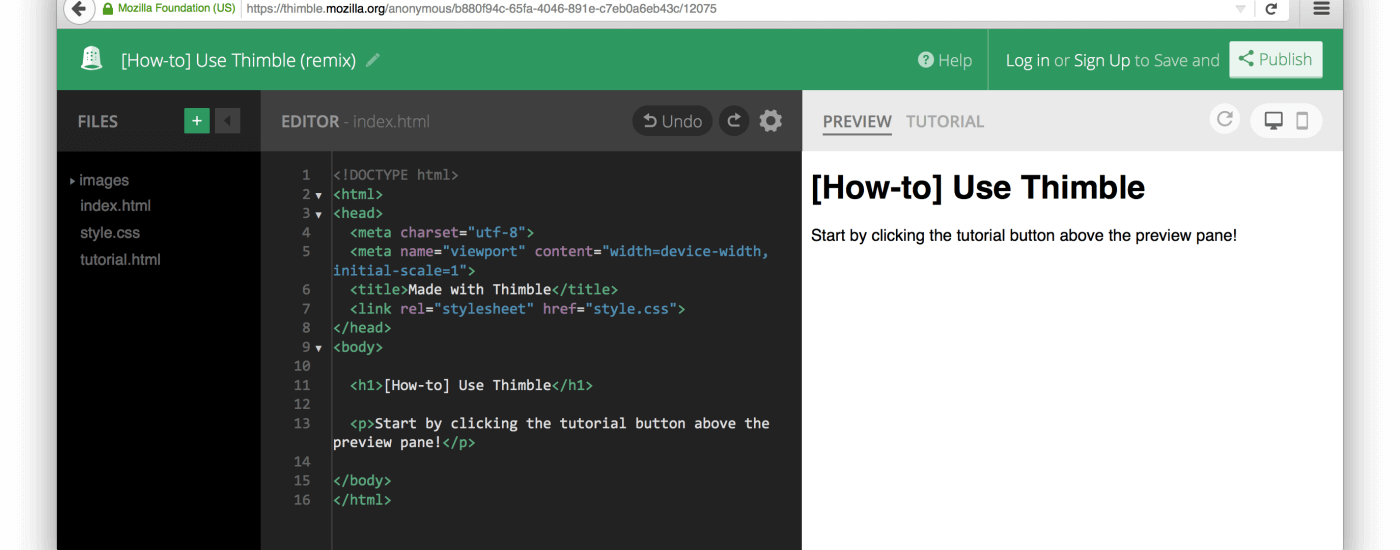Viewport: 1400px width, 550px height.
Task: Click the preview heading [How-to] Use Thimble
Action: tap(978, 187)
